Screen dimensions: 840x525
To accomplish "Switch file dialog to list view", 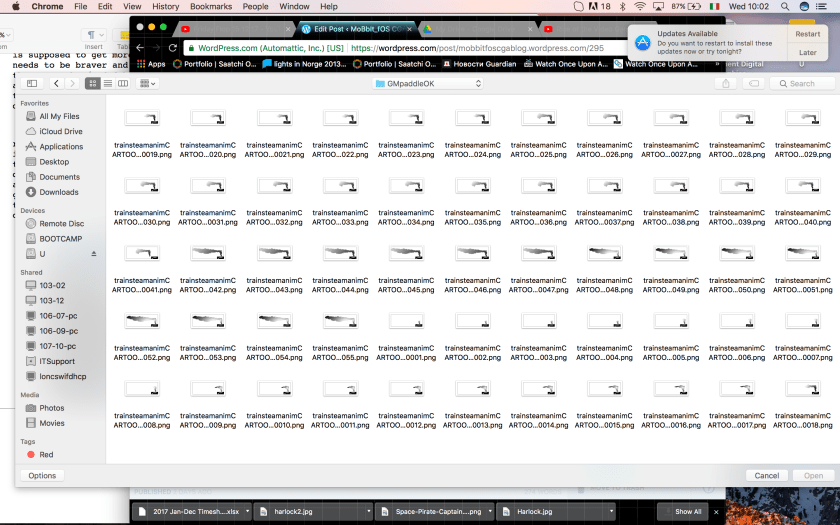I will (x=107, y=83).
